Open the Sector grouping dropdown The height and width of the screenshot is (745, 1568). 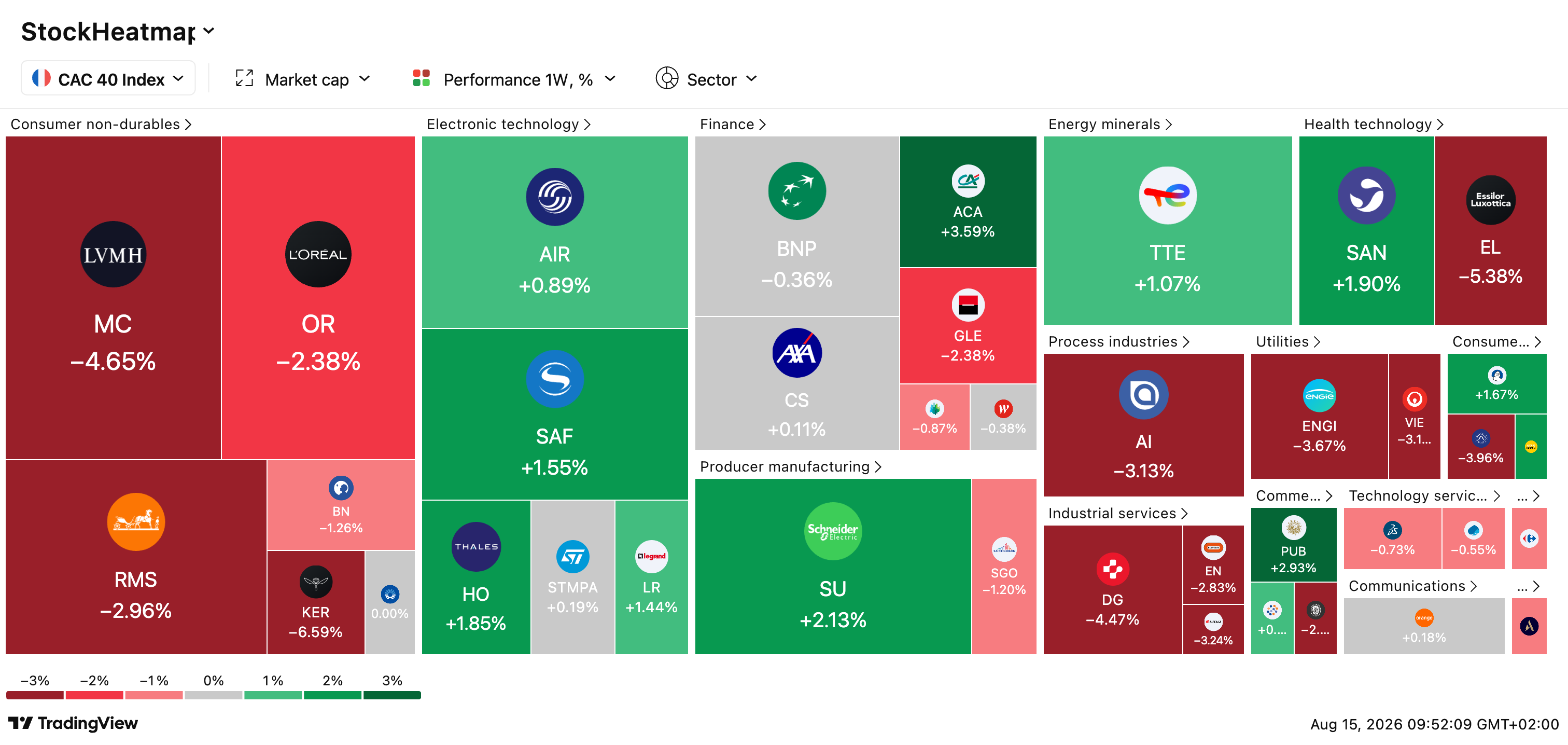click(706, 79)
